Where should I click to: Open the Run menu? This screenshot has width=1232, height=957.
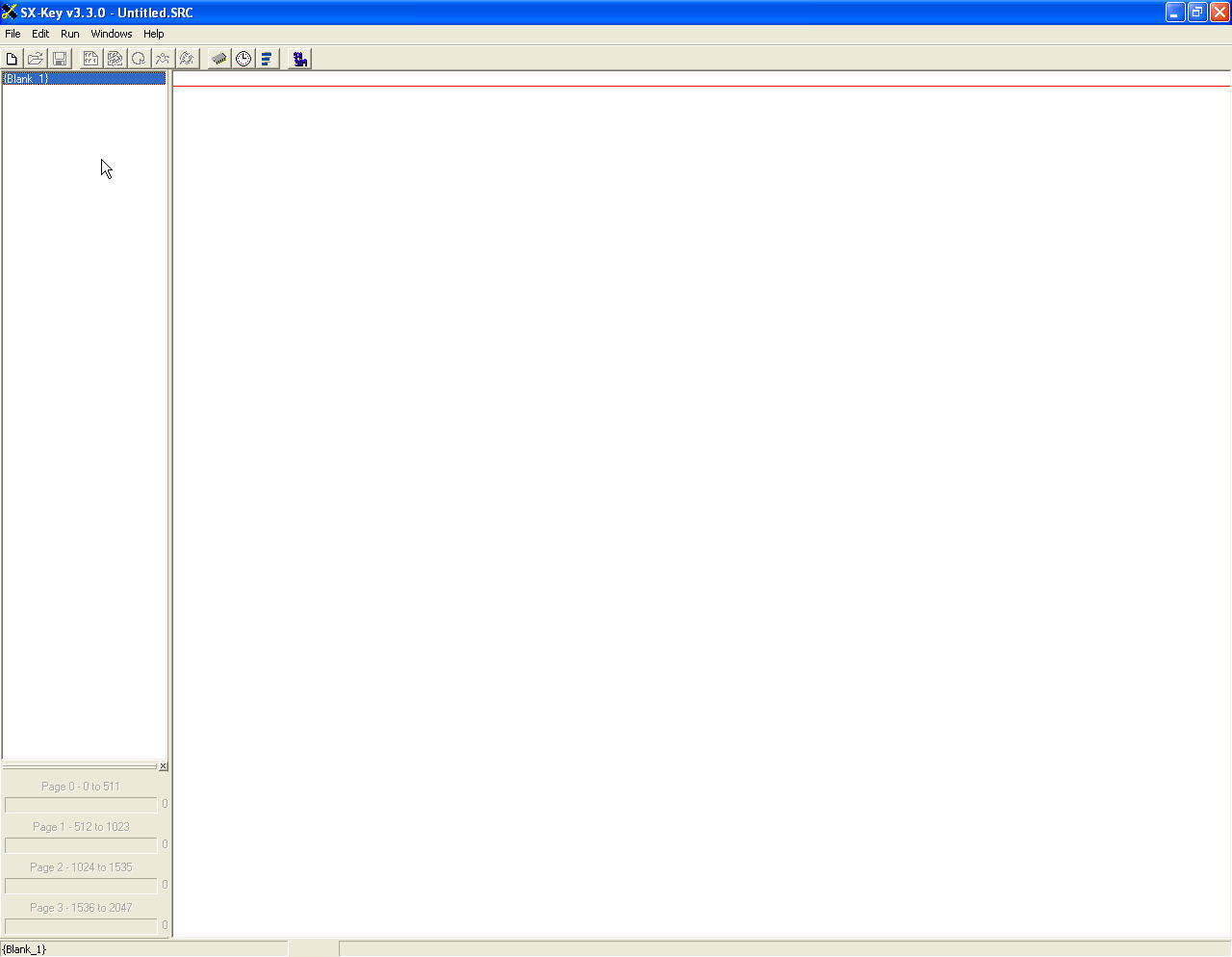tap(70, 34)
